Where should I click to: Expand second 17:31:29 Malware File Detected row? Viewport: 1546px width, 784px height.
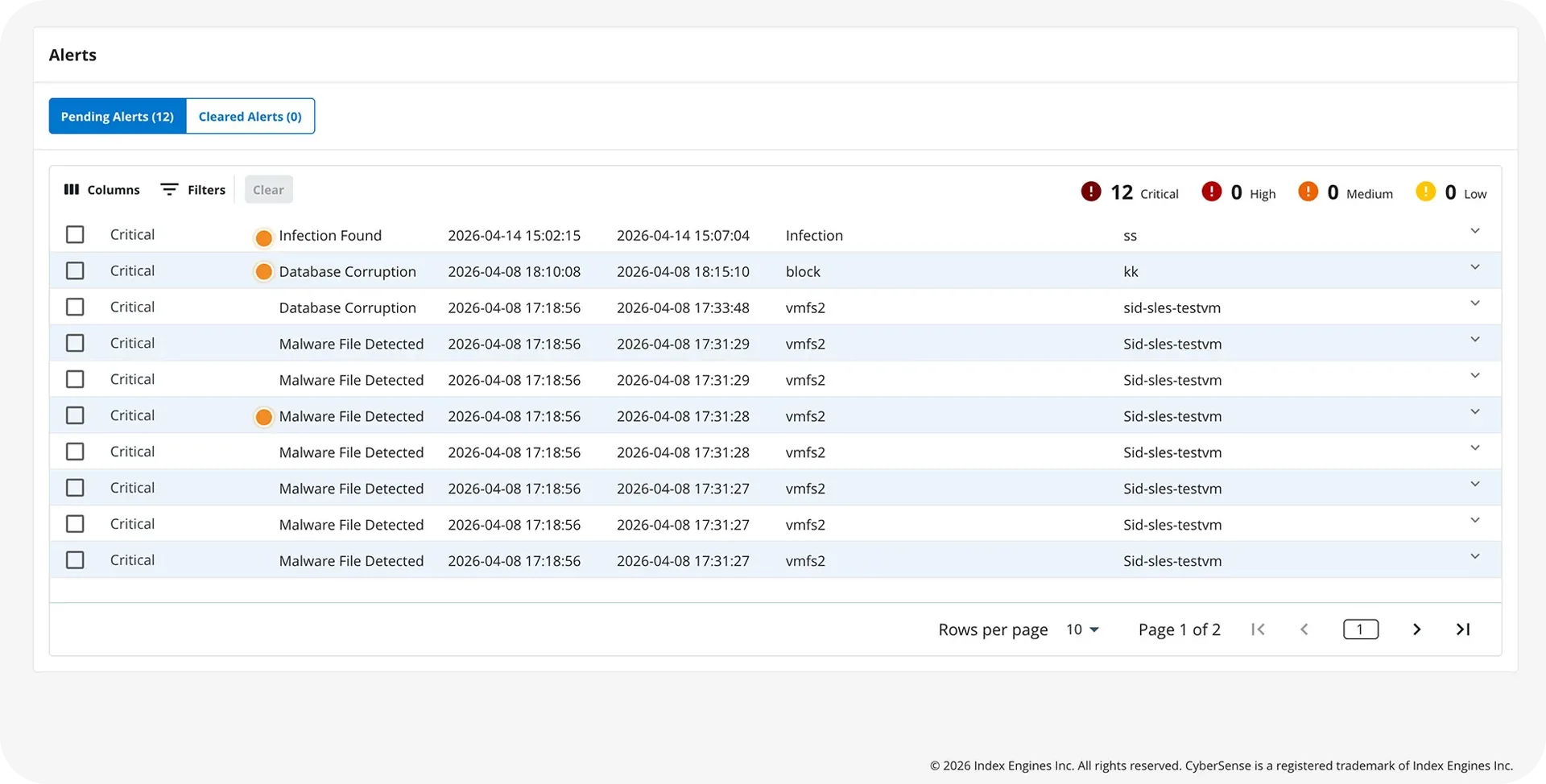[1475, 376]
